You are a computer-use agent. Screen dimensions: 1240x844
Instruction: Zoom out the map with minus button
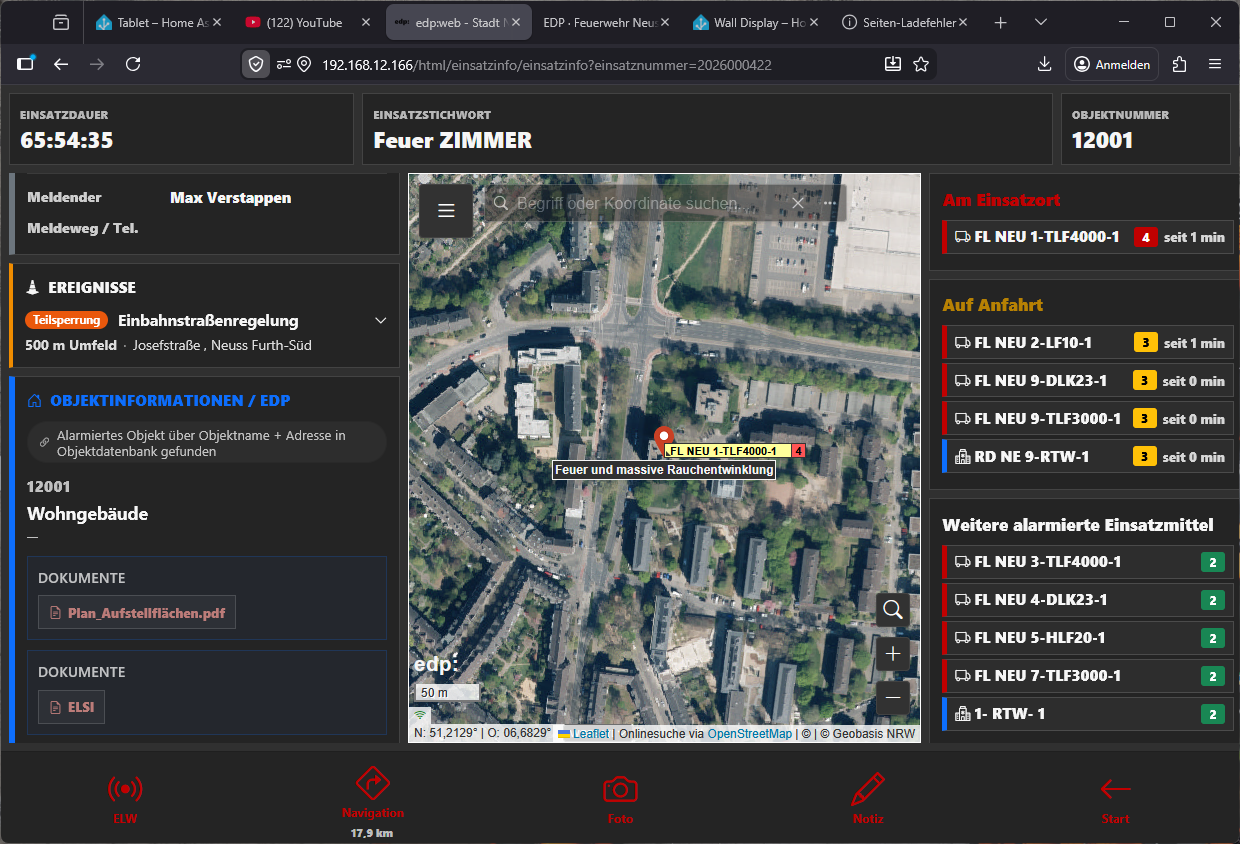[893, 696]
